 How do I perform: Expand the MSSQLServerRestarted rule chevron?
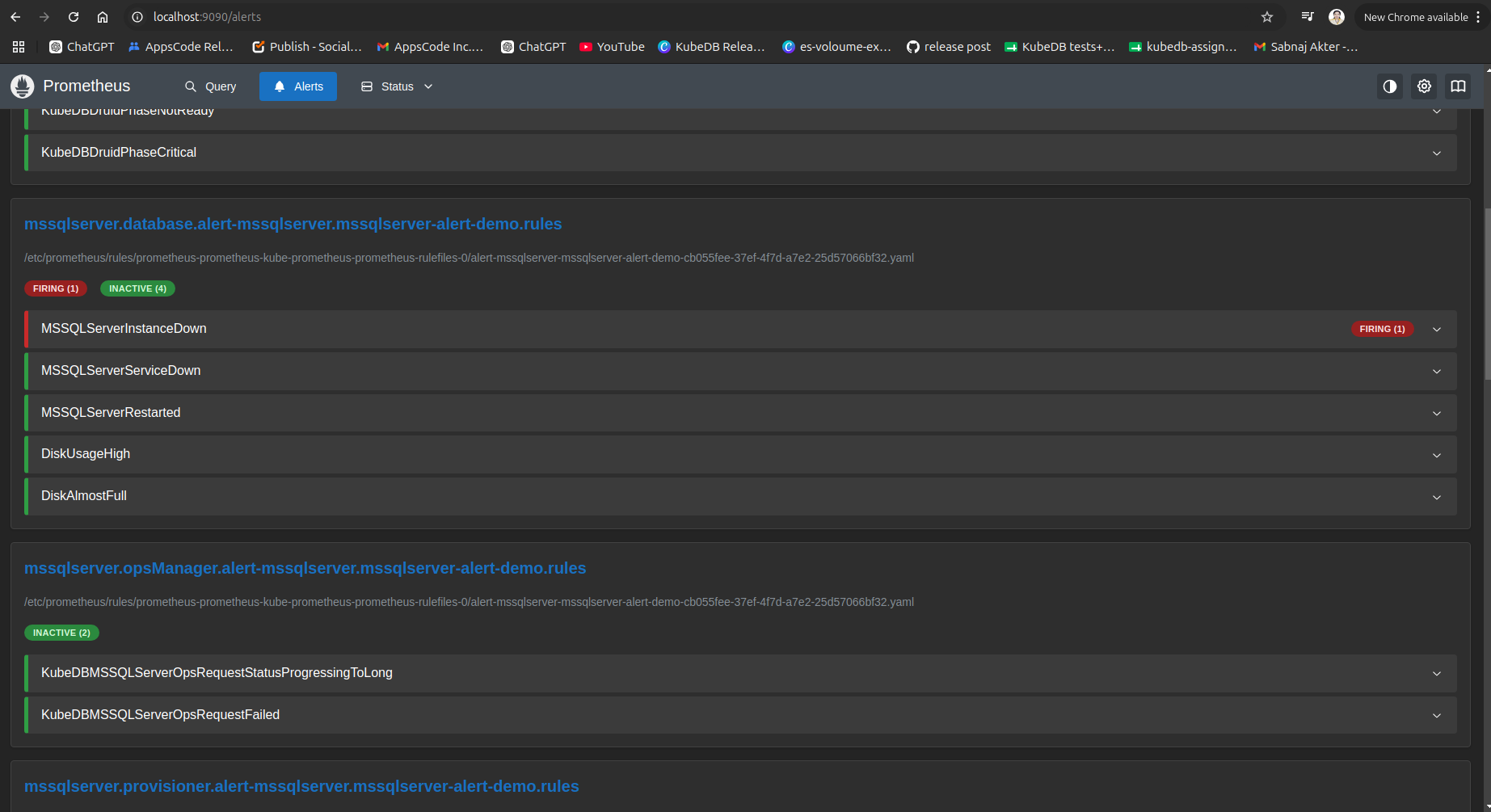(x=1437, y=414)
